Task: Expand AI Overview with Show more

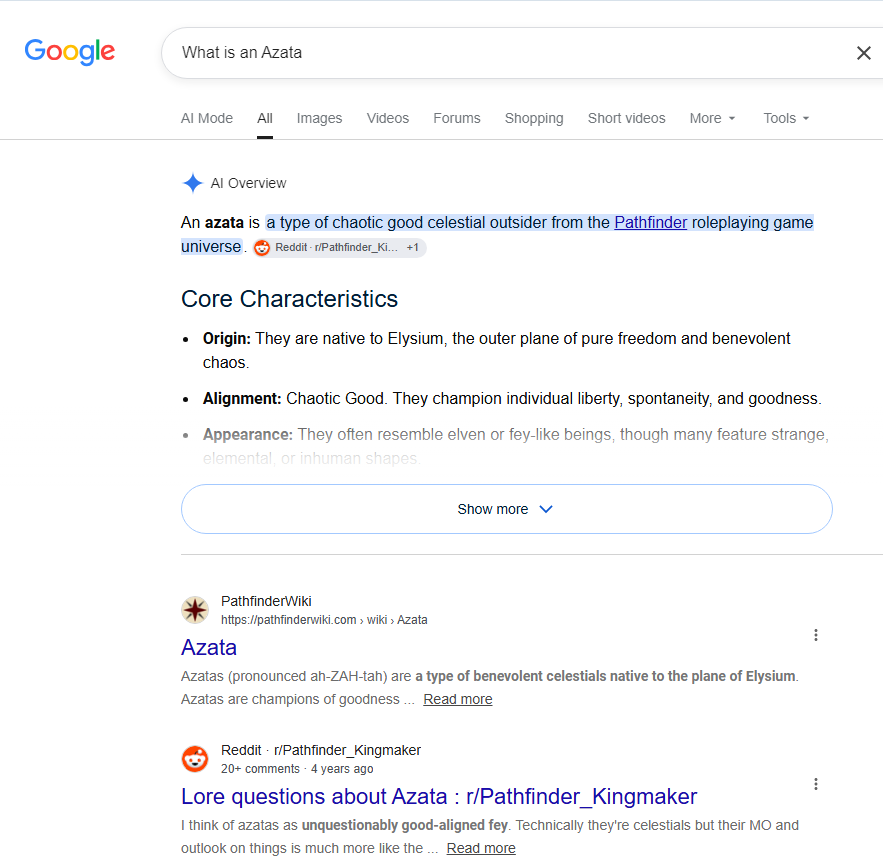Action: (506, 509)
